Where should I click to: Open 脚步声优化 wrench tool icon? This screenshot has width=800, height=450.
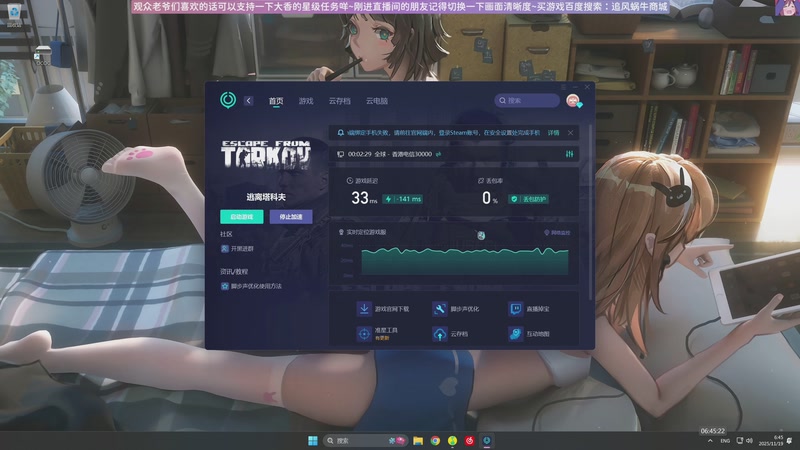tap(440, 309)
